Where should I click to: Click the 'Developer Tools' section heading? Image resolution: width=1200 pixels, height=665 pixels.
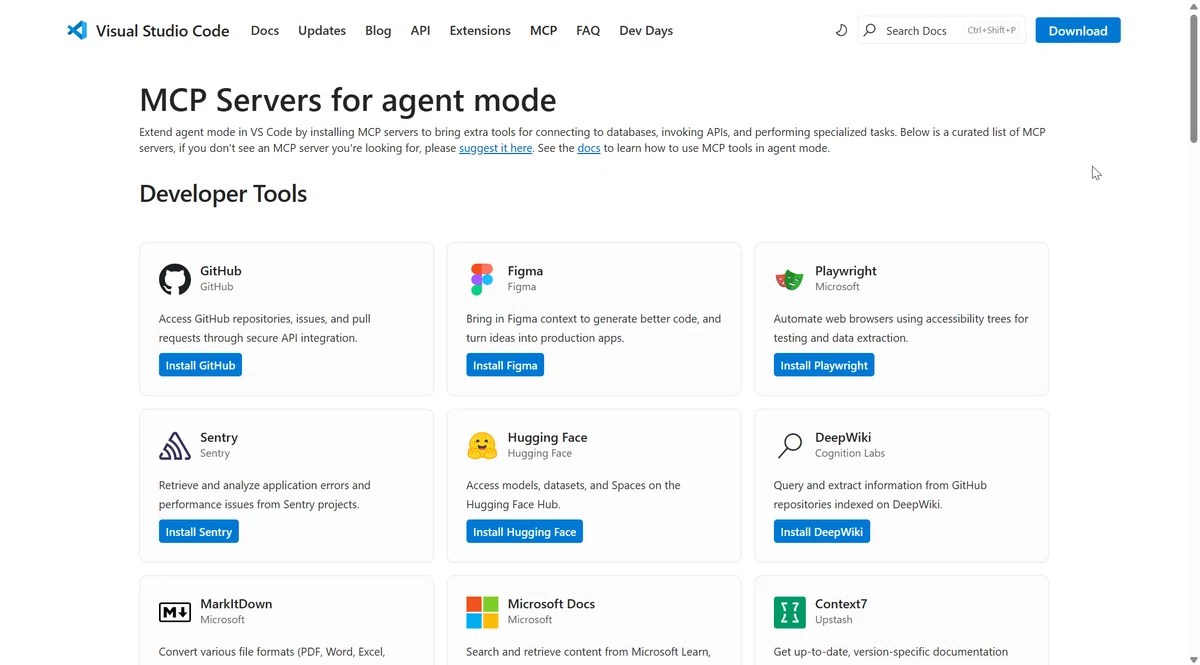point(223,193)
